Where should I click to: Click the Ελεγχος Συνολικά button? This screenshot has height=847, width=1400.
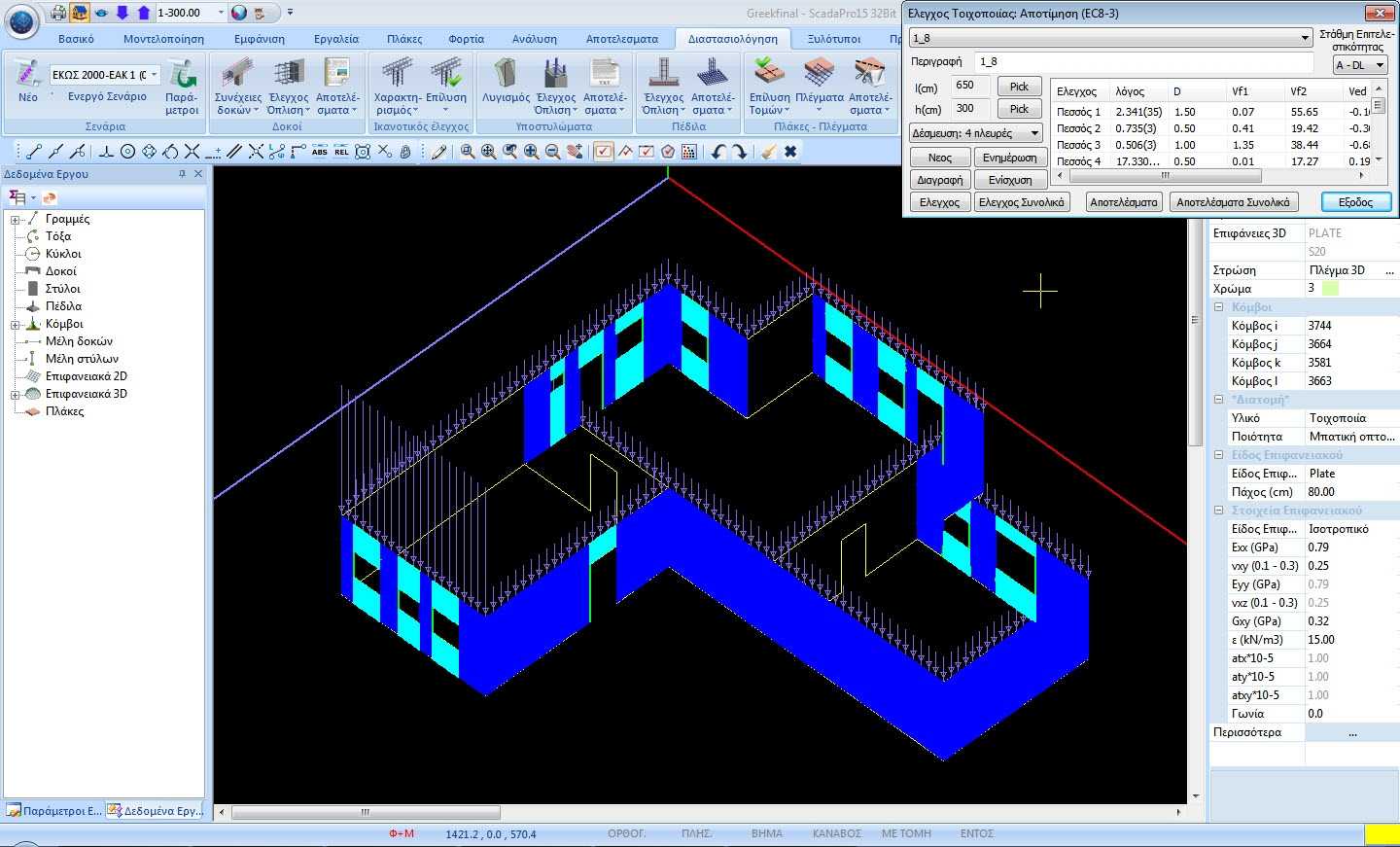(1022, 202)
